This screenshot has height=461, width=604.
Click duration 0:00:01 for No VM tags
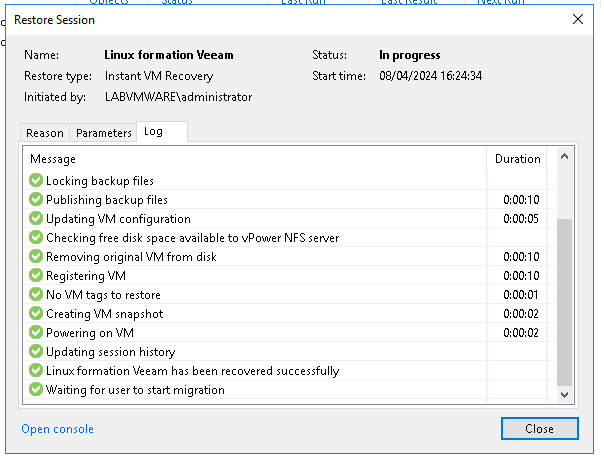[x=521, y=295]
